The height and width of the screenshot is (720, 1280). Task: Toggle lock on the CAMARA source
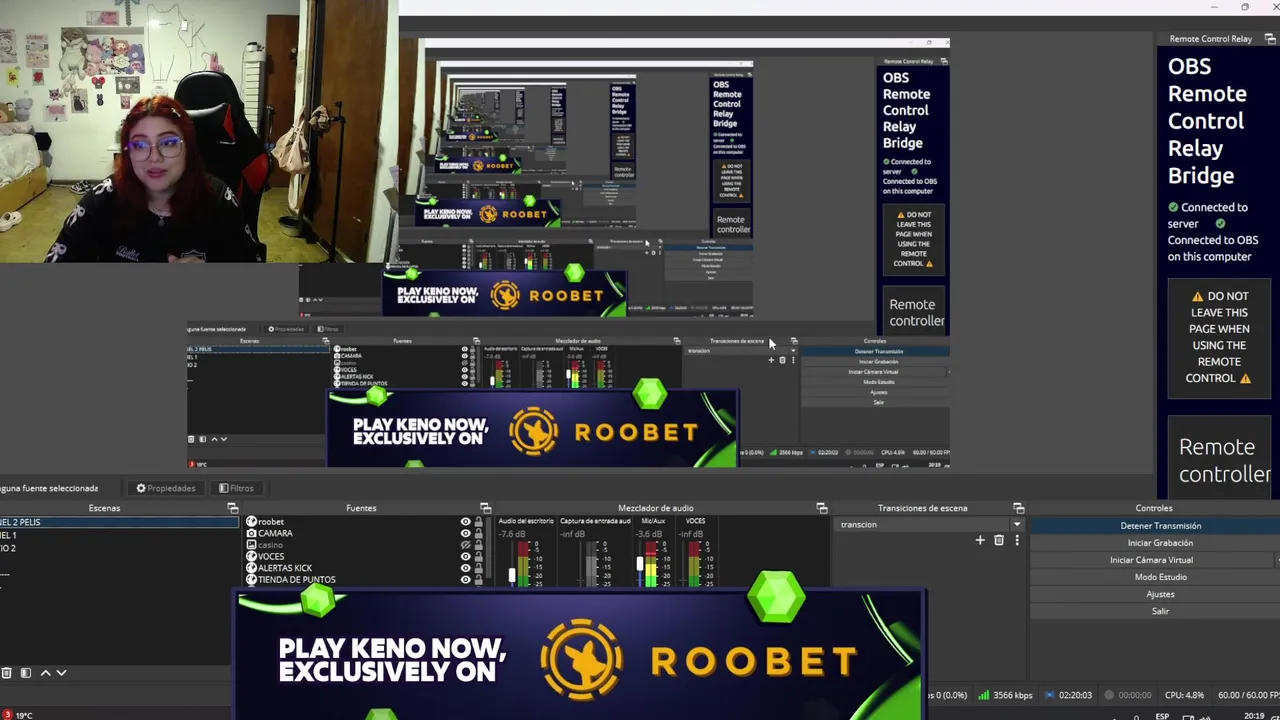478,534
